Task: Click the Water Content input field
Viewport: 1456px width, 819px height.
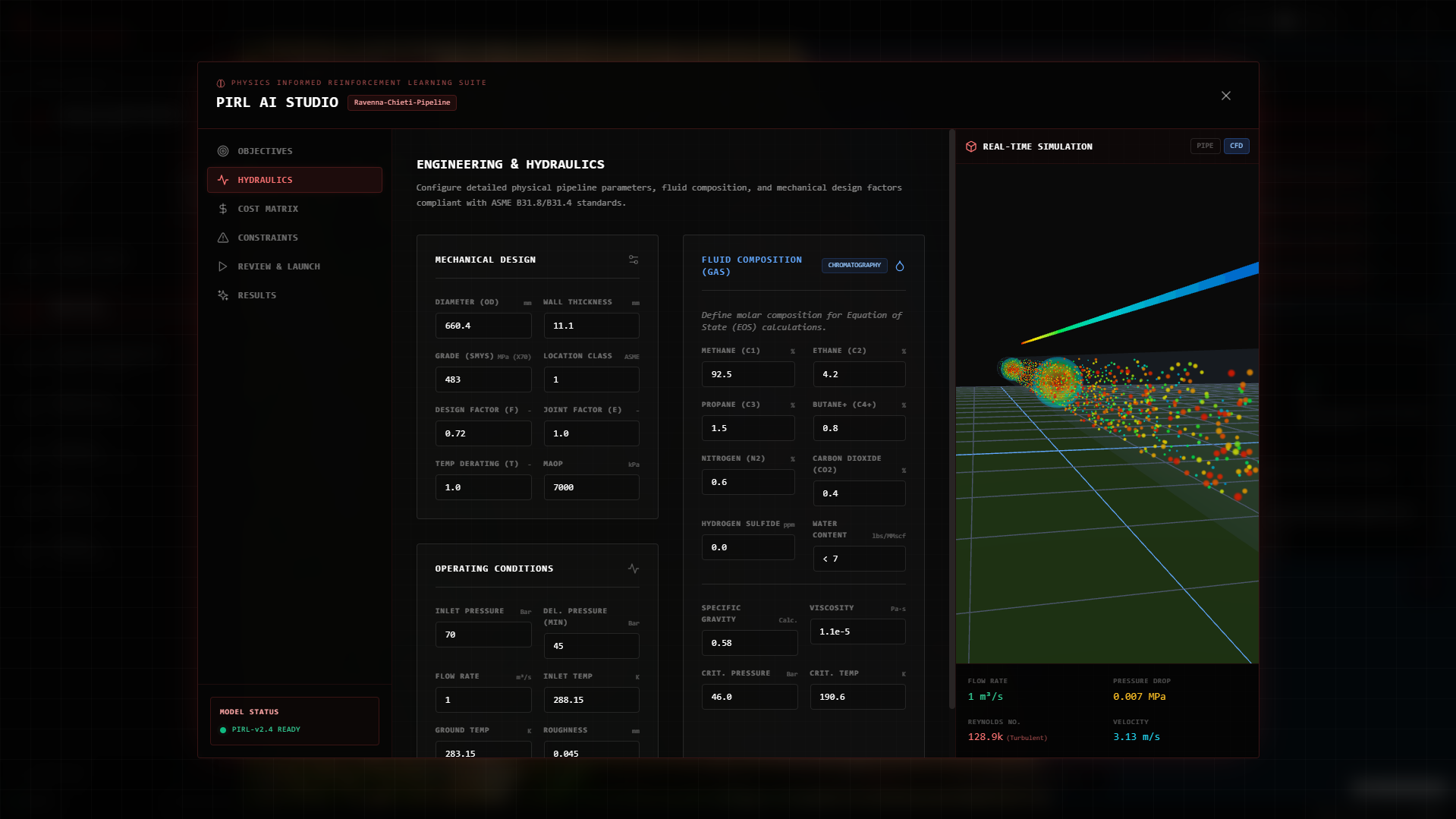Action: click(x=859, y=559)
